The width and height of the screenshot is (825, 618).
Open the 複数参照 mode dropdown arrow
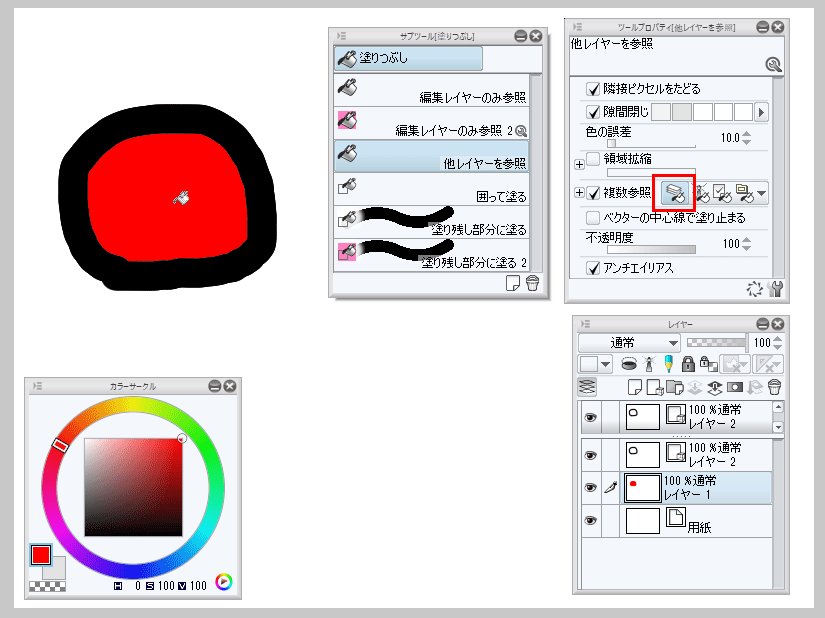coord(760,193)
